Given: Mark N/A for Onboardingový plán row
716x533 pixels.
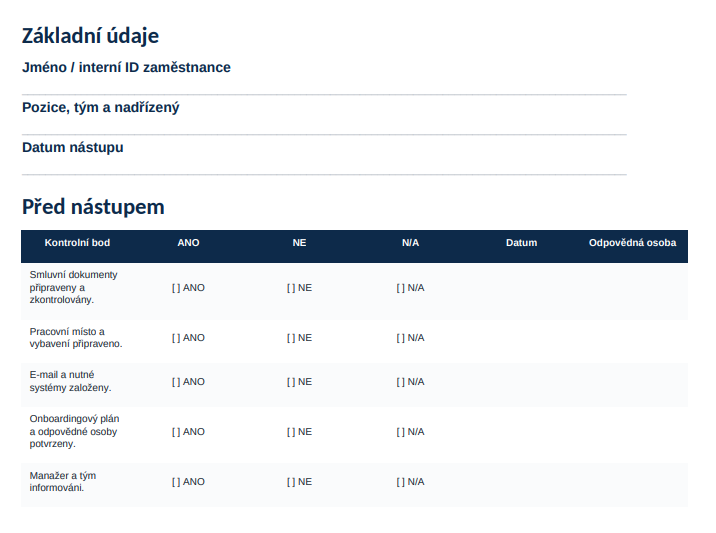Looking at the screenshot, I should coord(410,432).
